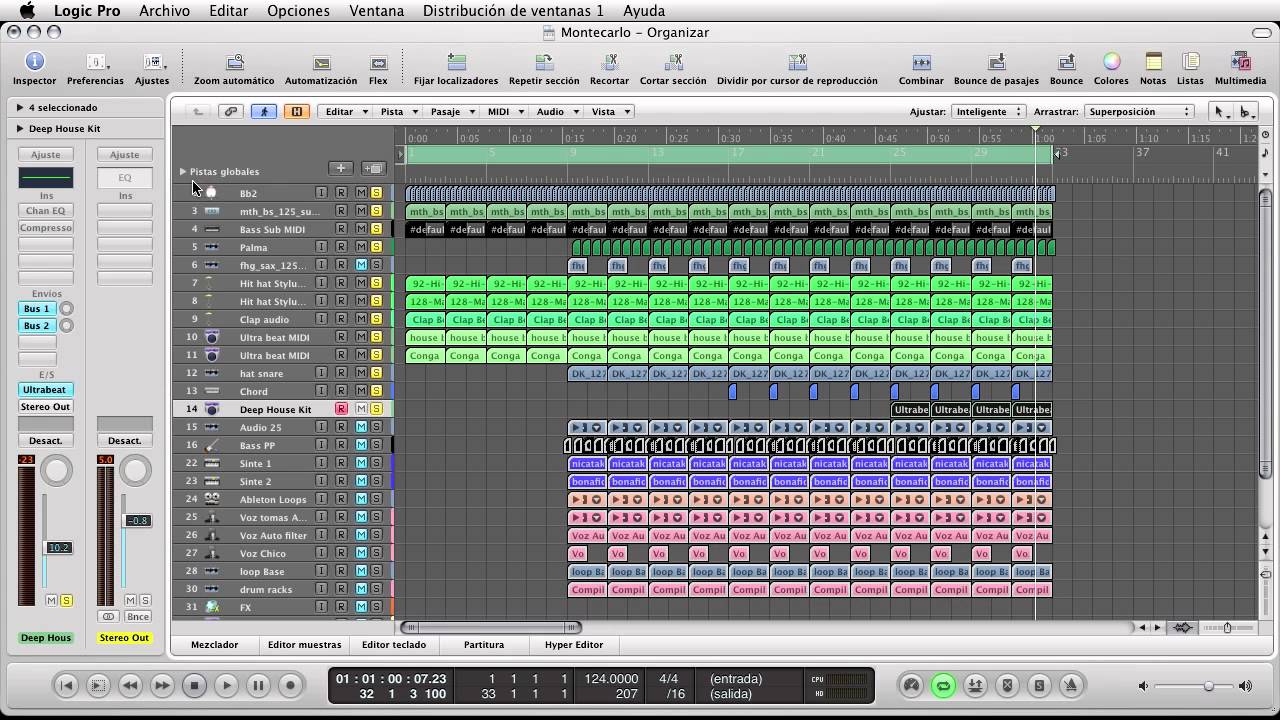Toggle the orange H hide-view button
The width and height of the screenshot is (1280, 720).
coord(296,112)
